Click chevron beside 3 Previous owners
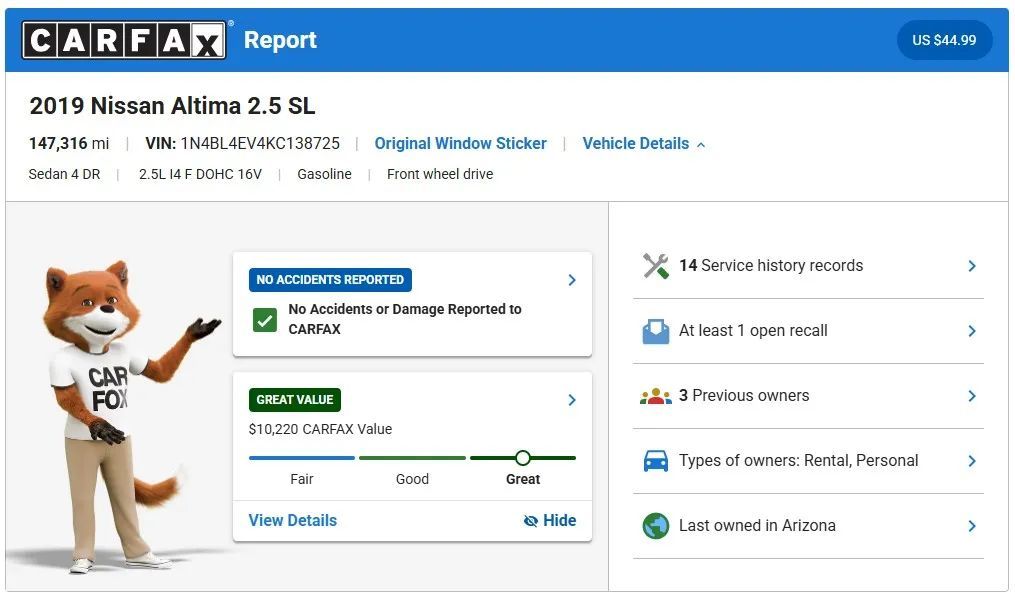This screenshot has width=1015, height=594. [x=971, y=396]
